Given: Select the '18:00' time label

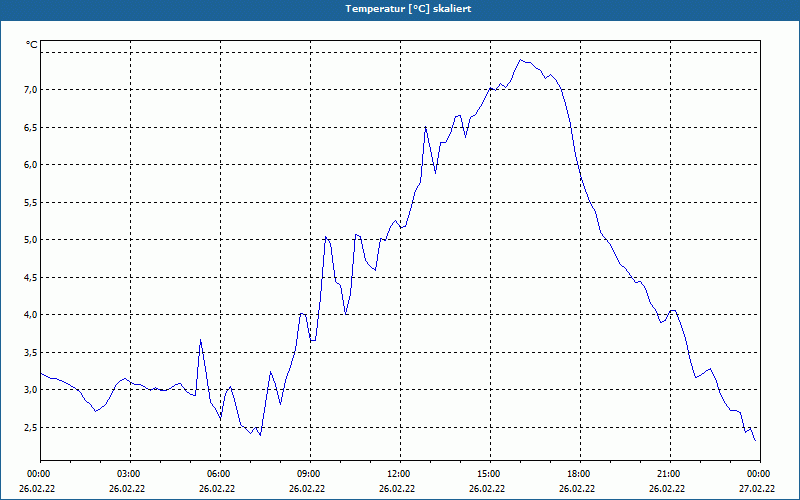Looking at the screenshot, I should coord(580,474).
